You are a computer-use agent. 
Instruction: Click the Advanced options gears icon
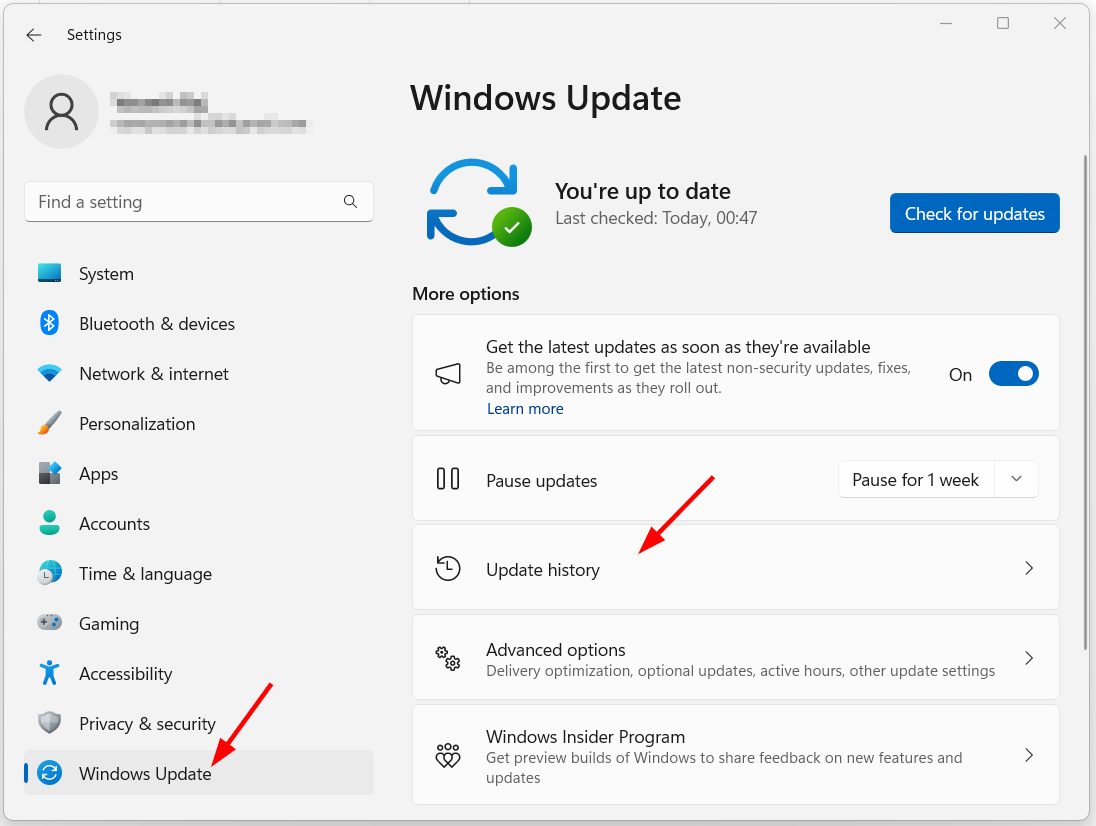click(x=448, y=658)
